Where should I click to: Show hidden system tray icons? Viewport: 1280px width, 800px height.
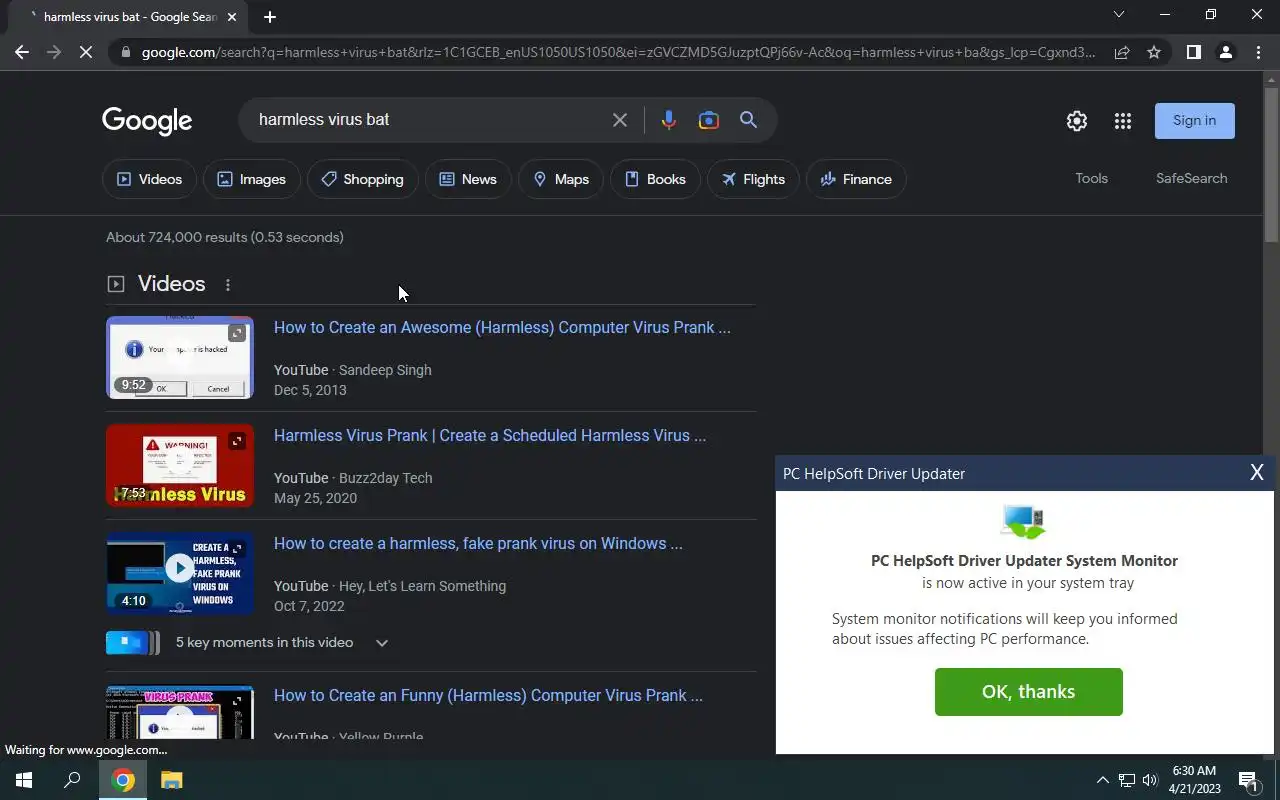[x=1102, y=780]
